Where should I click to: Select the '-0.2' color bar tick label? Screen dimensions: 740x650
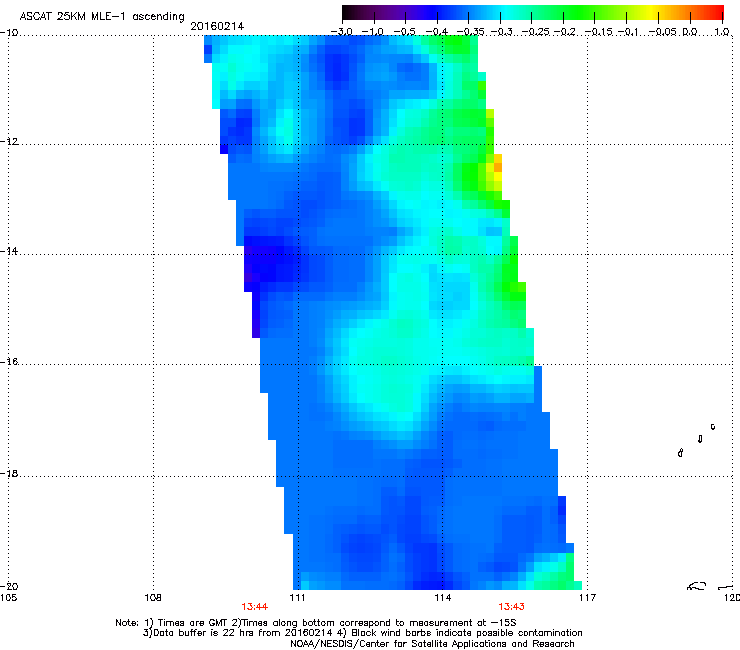coord(565,32)
